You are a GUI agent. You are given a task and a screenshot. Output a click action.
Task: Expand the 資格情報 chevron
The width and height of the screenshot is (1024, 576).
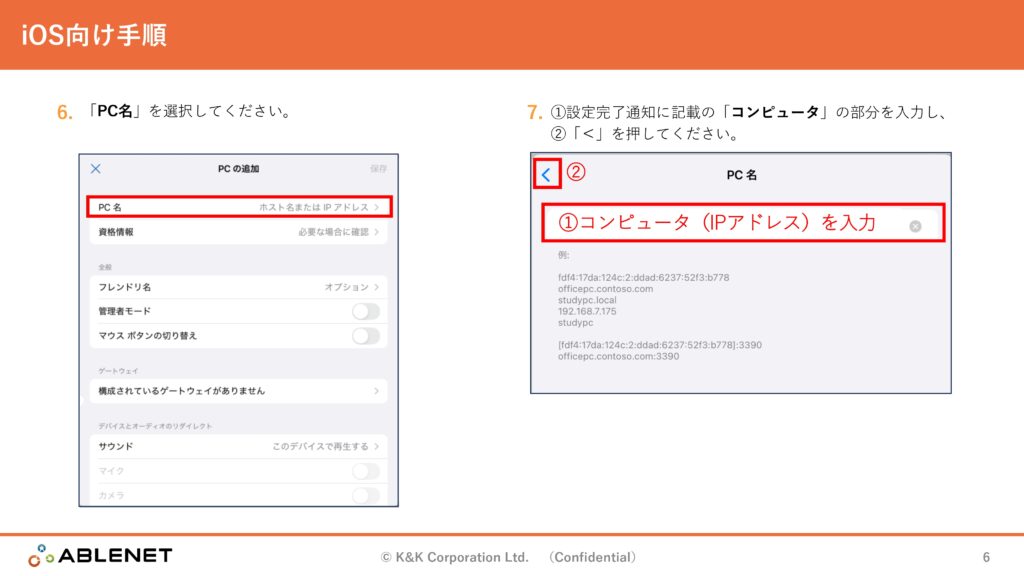click(x=377, y=232)
